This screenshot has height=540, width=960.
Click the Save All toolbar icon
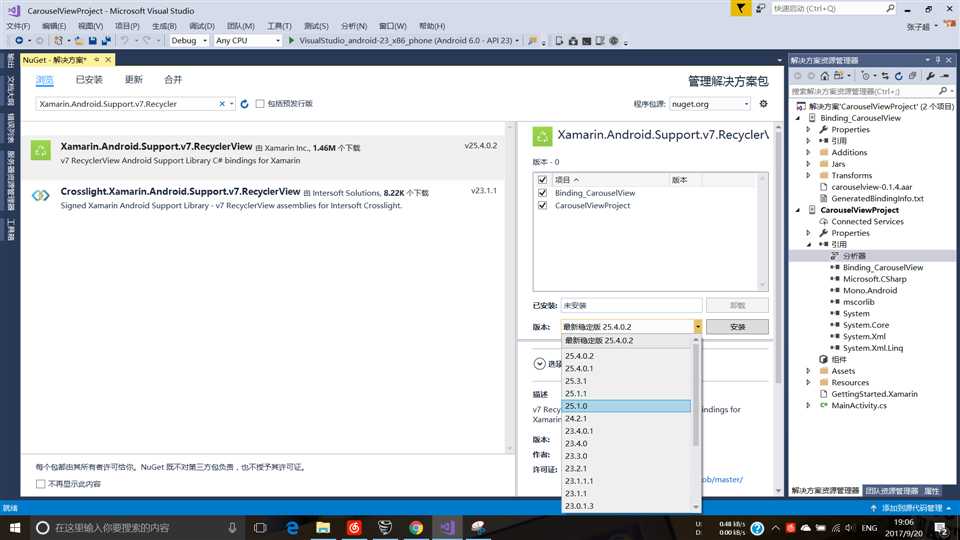(x=106, y=40)
